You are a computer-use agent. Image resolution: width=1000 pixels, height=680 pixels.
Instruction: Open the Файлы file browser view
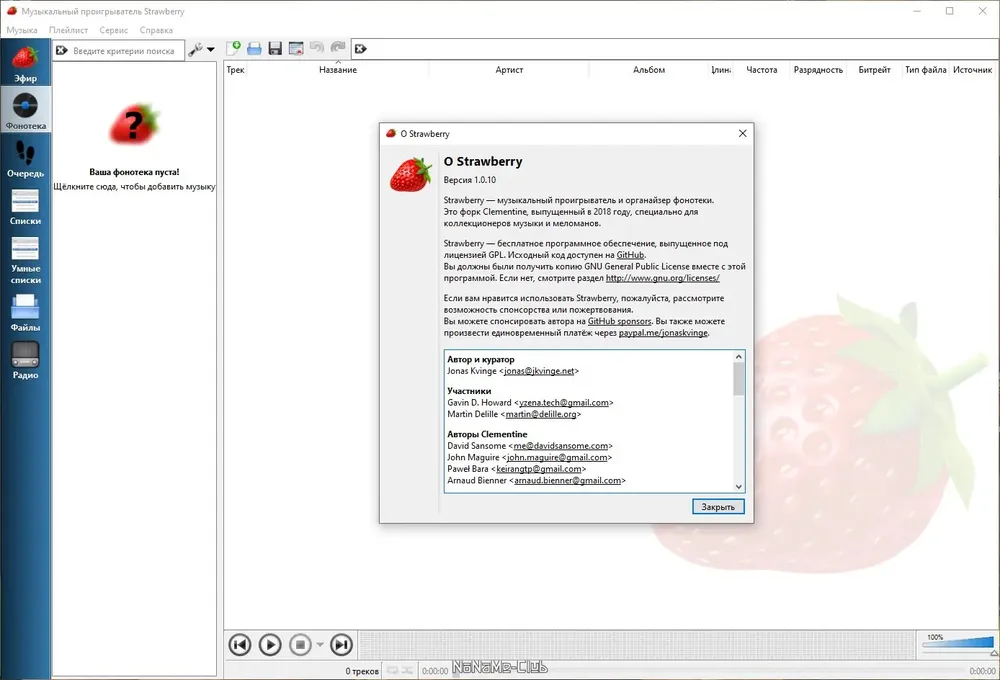pos(26,313)
